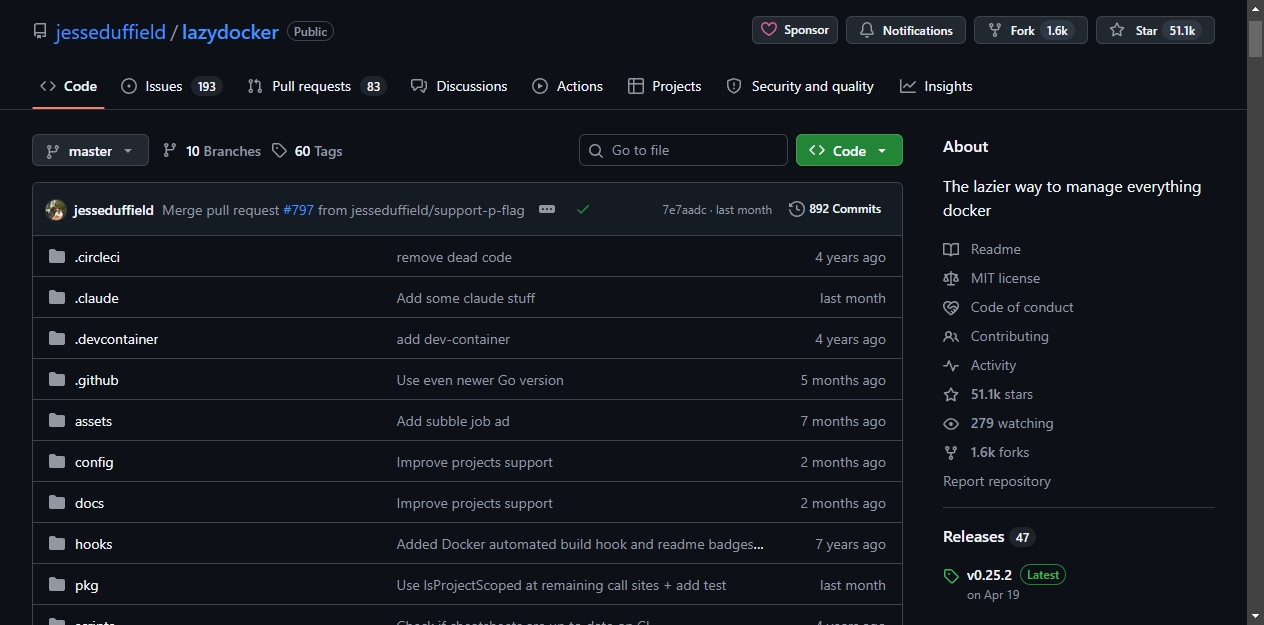Image resolution: width=1264 pixels, height=625 pixels.
Task: Open pull request #797 link
Action: tap(298, 210)
